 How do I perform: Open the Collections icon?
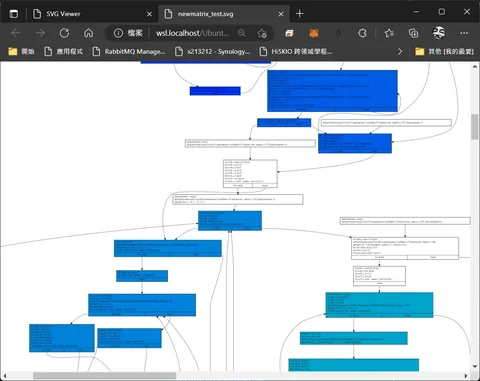click(413, 33)
